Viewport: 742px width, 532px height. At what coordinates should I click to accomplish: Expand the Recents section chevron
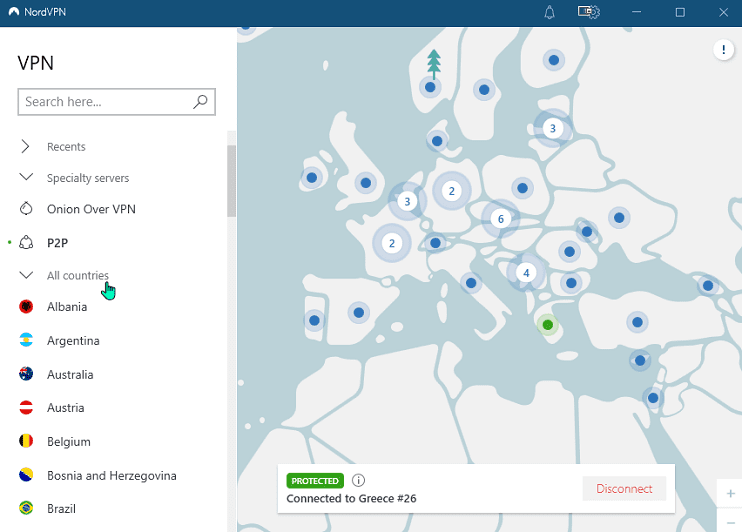pyautogui.click(x=26, y=146)
